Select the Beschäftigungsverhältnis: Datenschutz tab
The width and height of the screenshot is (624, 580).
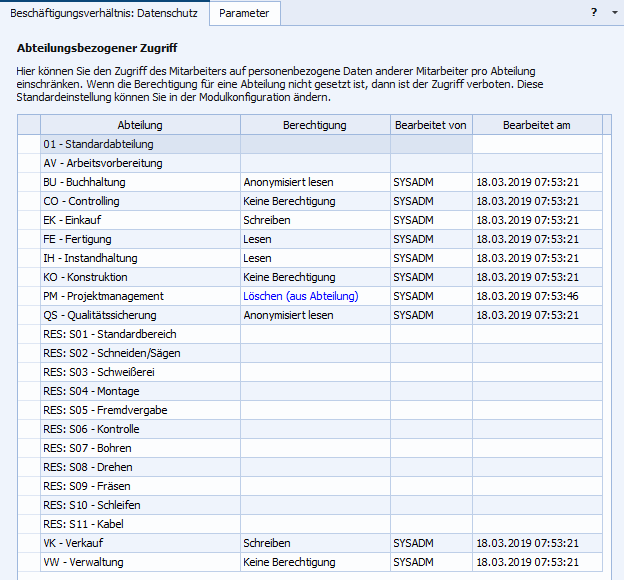coord(104,13)
